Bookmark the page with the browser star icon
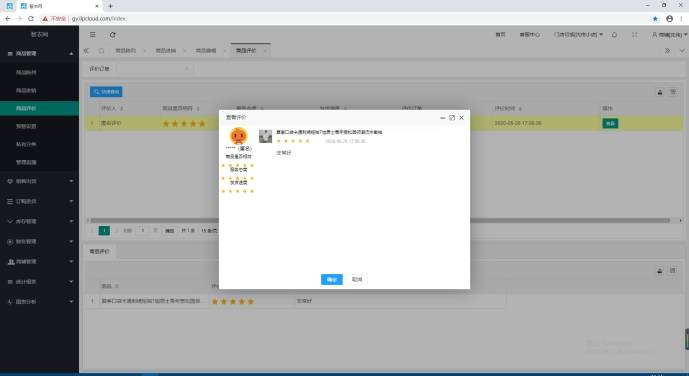This screenshot has width=689, height=376. 655,18
